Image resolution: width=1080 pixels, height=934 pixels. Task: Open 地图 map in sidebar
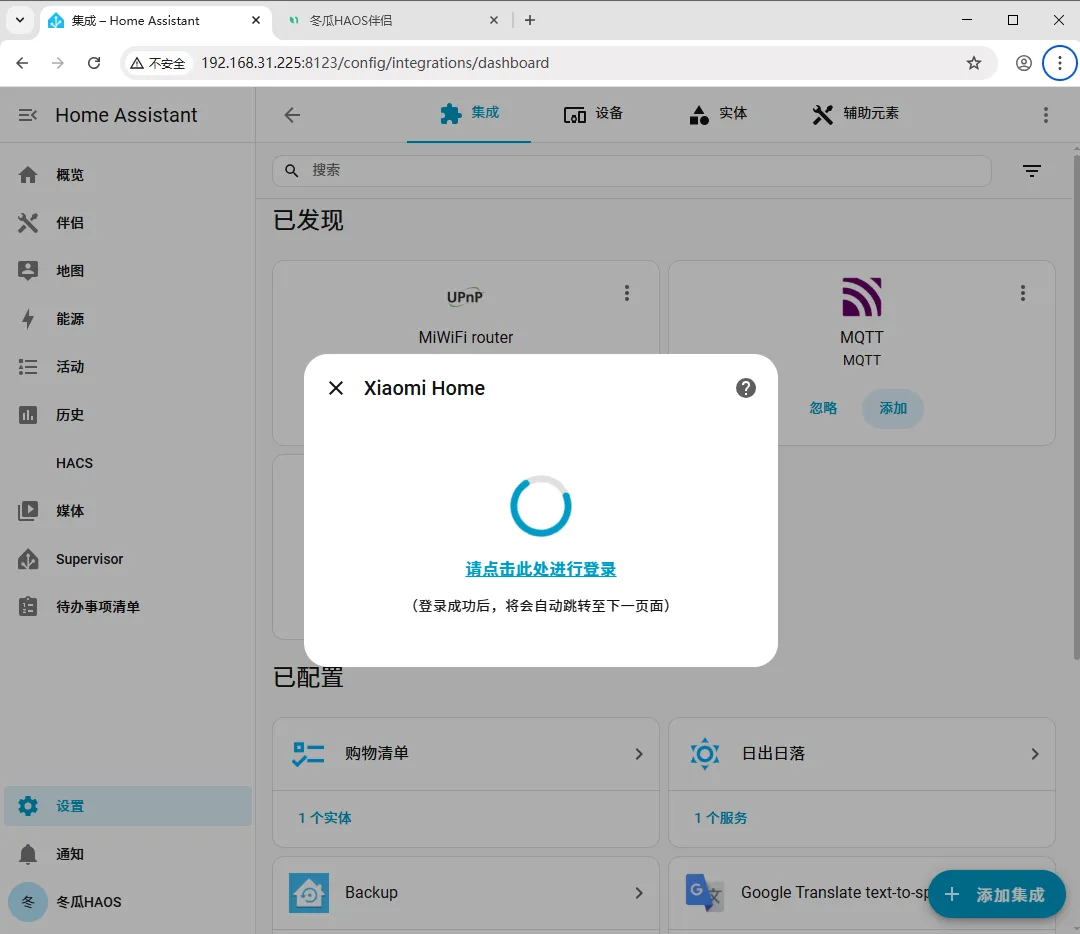point(128,271)
